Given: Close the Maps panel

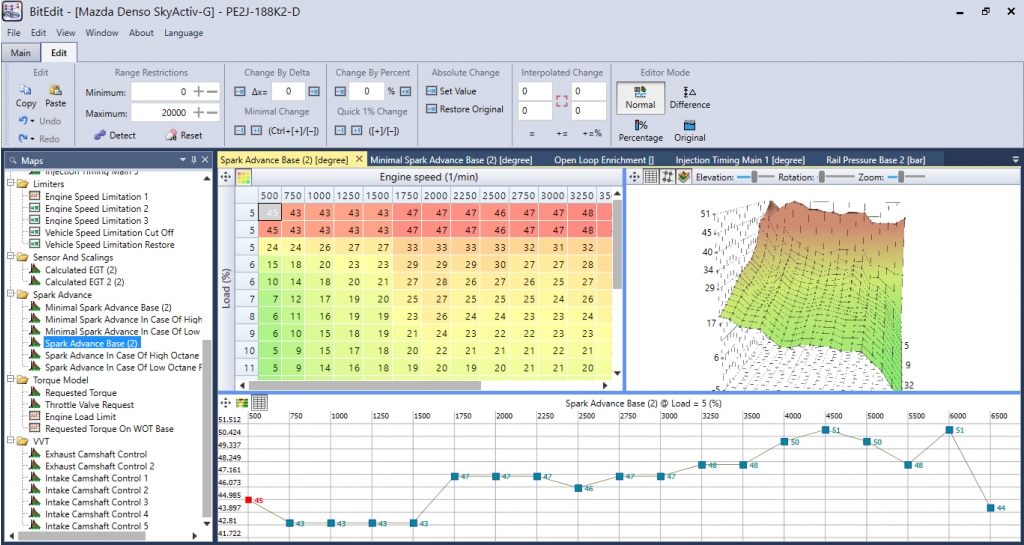Looking at the screenshot, I should coord(205,160).
